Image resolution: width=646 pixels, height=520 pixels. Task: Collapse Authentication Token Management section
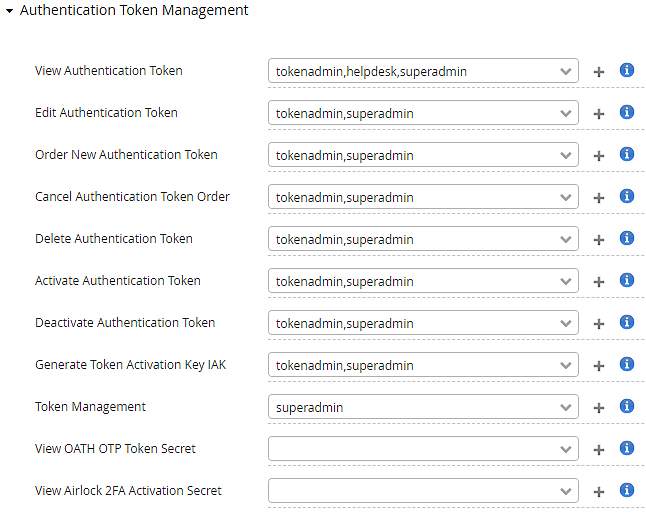click(x=9, y=11)
